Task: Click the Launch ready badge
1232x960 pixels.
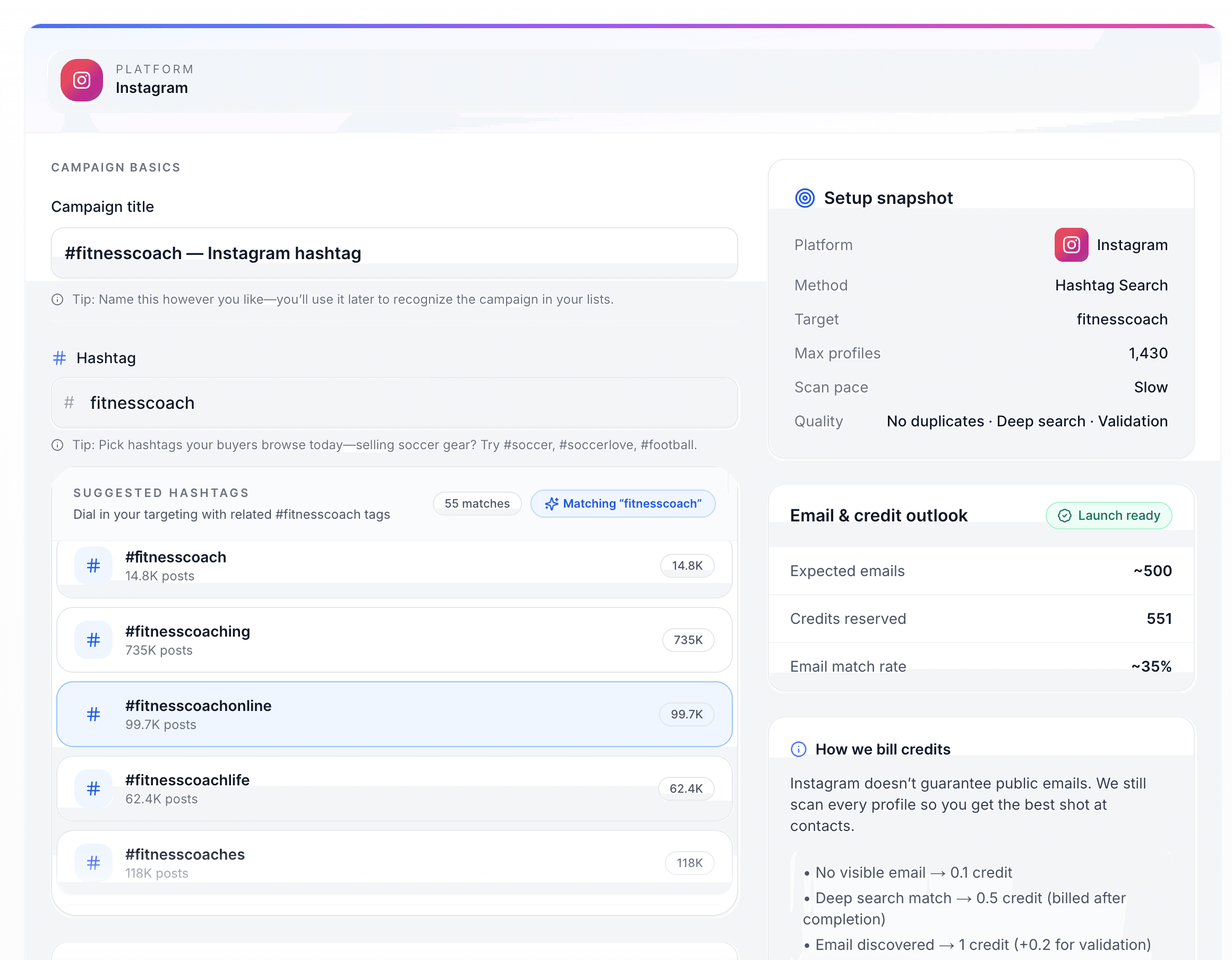Action: [x=1108, y=515]
